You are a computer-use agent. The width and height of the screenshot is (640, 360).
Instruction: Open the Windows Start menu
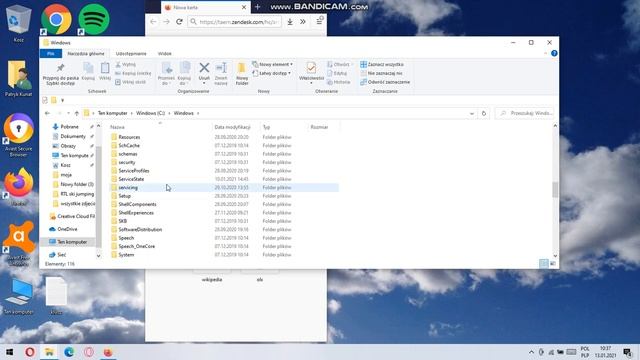(x=9, y=352)
